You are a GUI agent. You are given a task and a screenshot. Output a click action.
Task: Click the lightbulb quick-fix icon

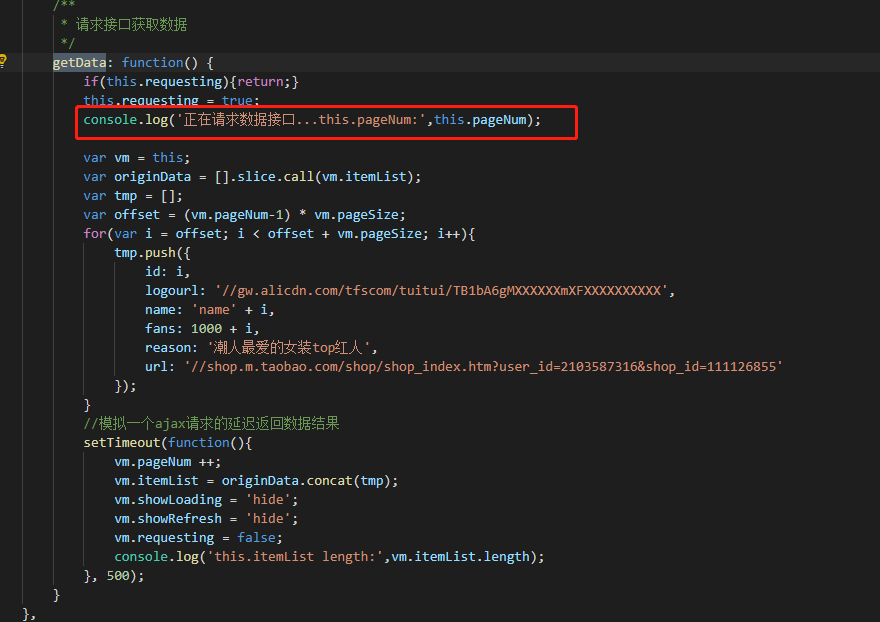(3, 61)
